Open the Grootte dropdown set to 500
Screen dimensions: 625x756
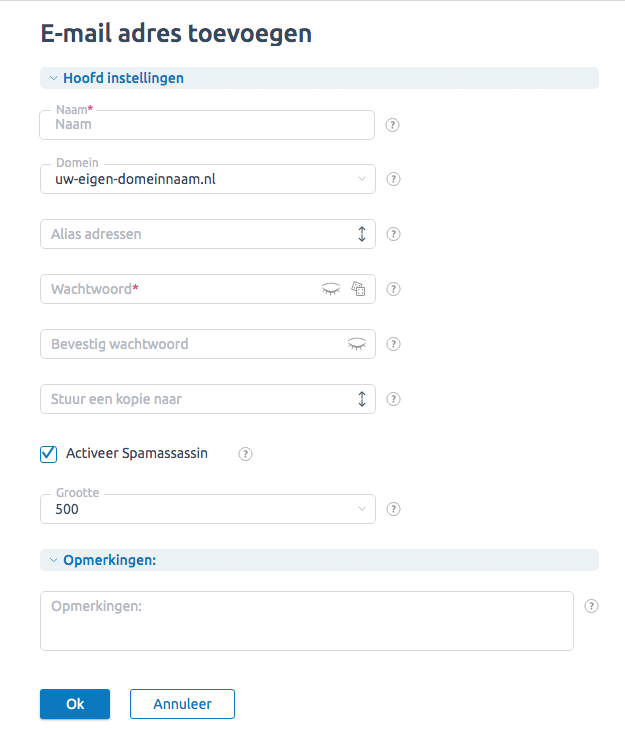[208, 509]
